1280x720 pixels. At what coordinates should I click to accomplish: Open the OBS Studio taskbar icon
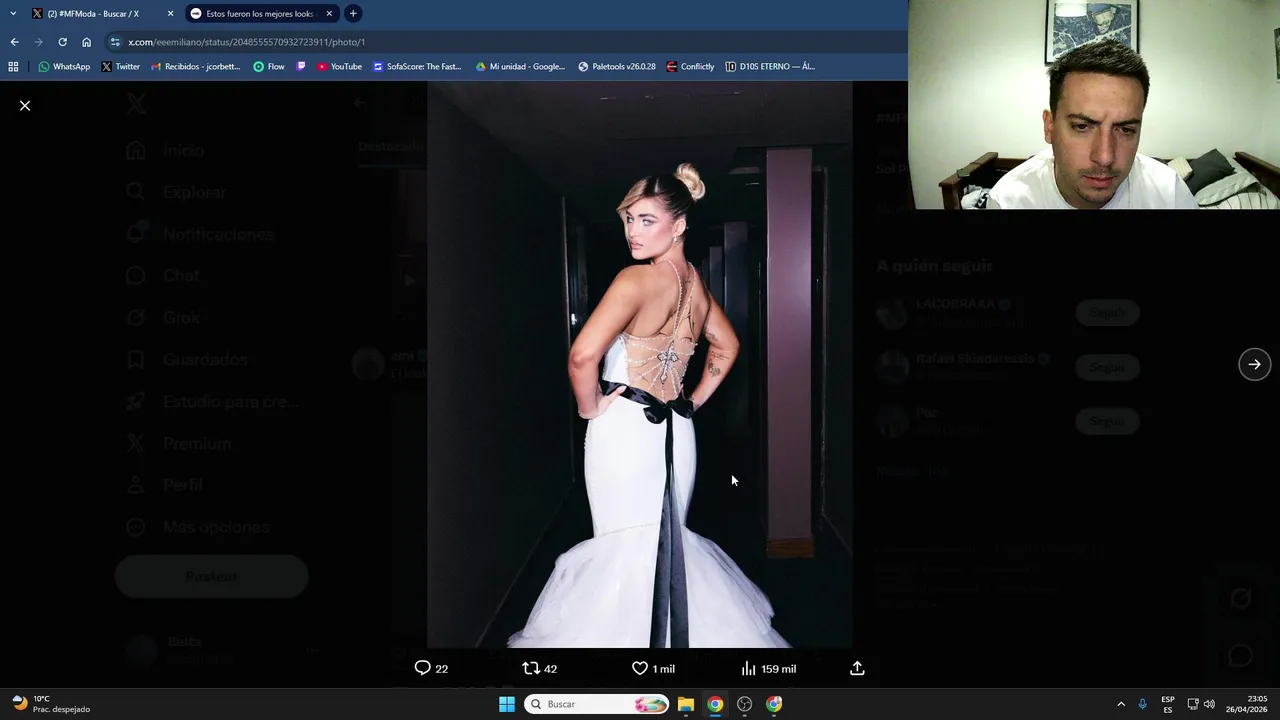tap(744, 704)
